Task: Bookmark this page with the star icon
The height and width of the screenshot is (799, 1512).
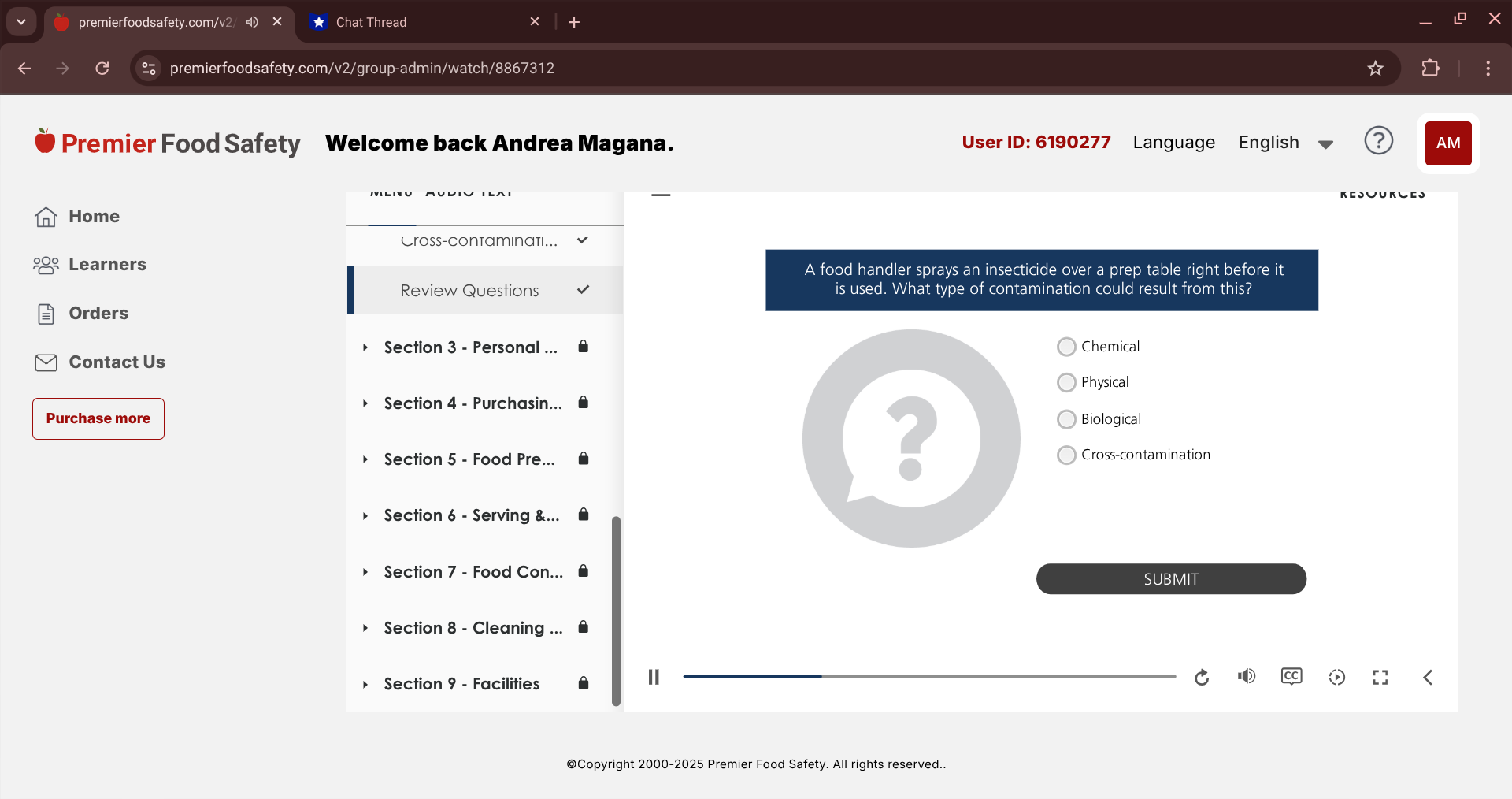Action: (1376, 69)
